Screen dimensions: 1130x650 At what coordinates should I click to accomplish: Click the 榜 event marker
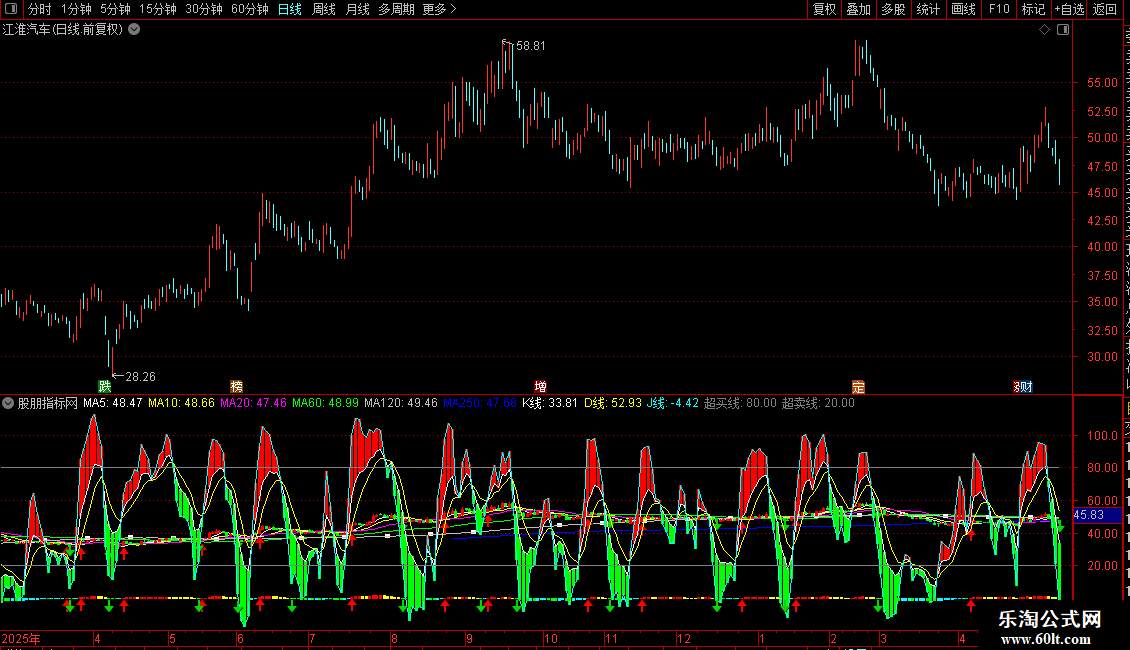coord(236,386)
